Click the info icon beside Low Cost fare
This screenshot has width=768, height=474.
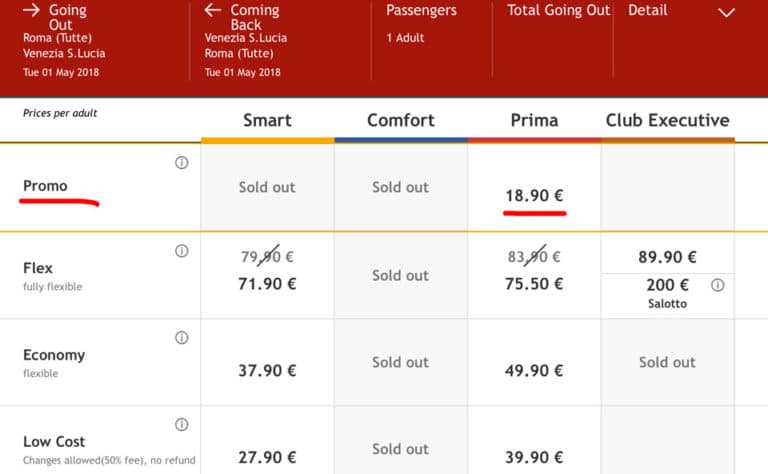pos(182,425)
